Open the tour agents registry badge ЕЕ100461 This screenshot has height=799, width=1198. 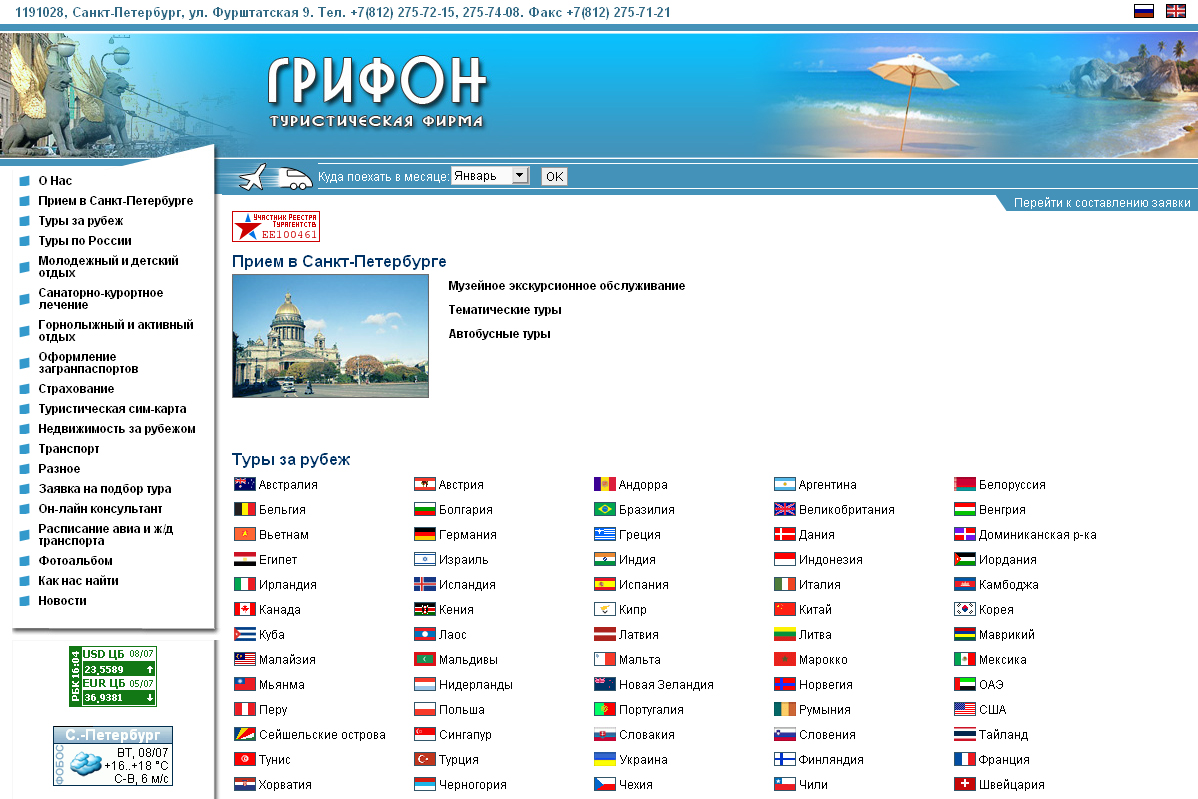point(277,226)
